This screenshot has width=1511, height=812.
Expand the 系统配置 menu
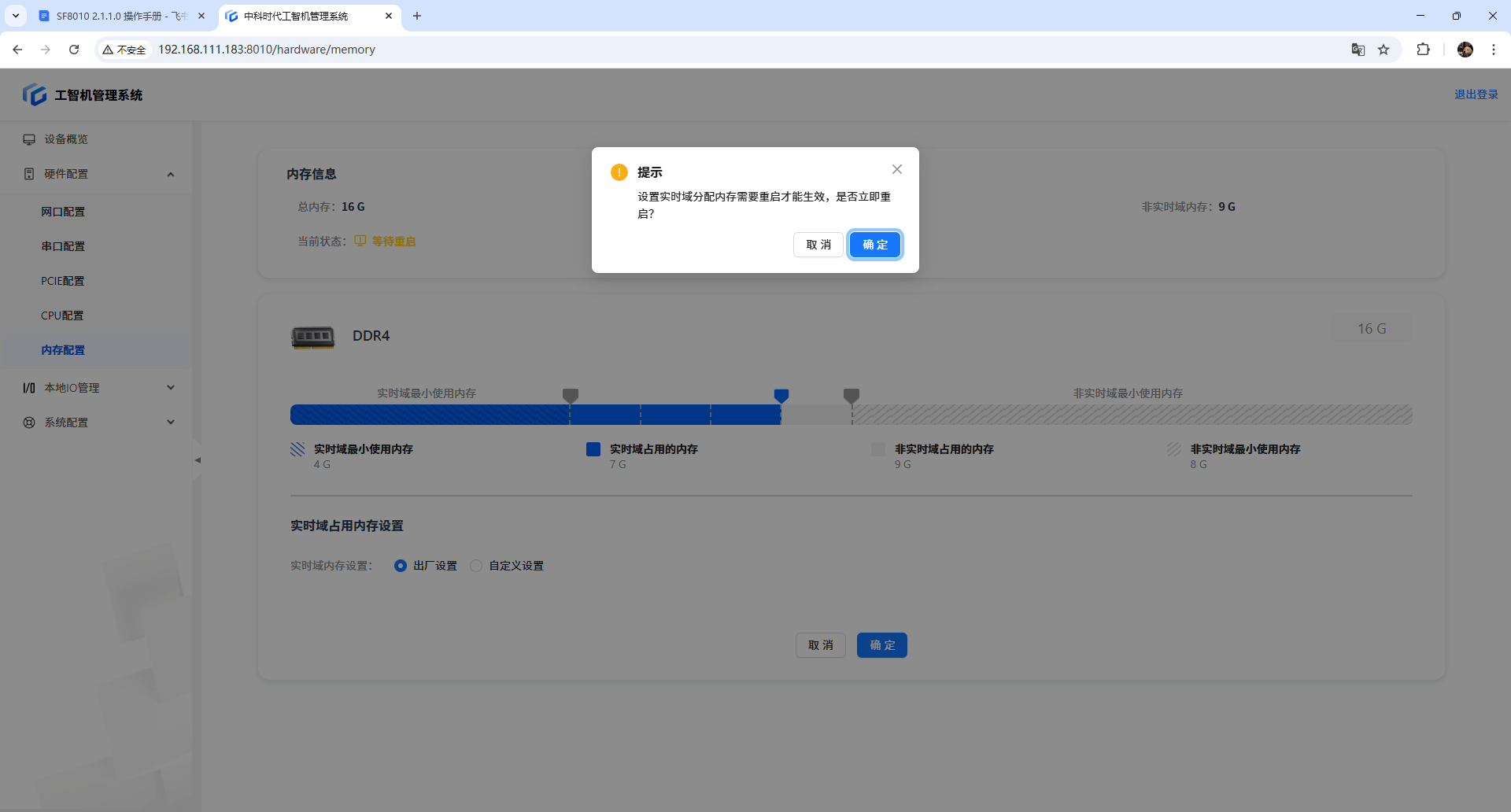96,423
